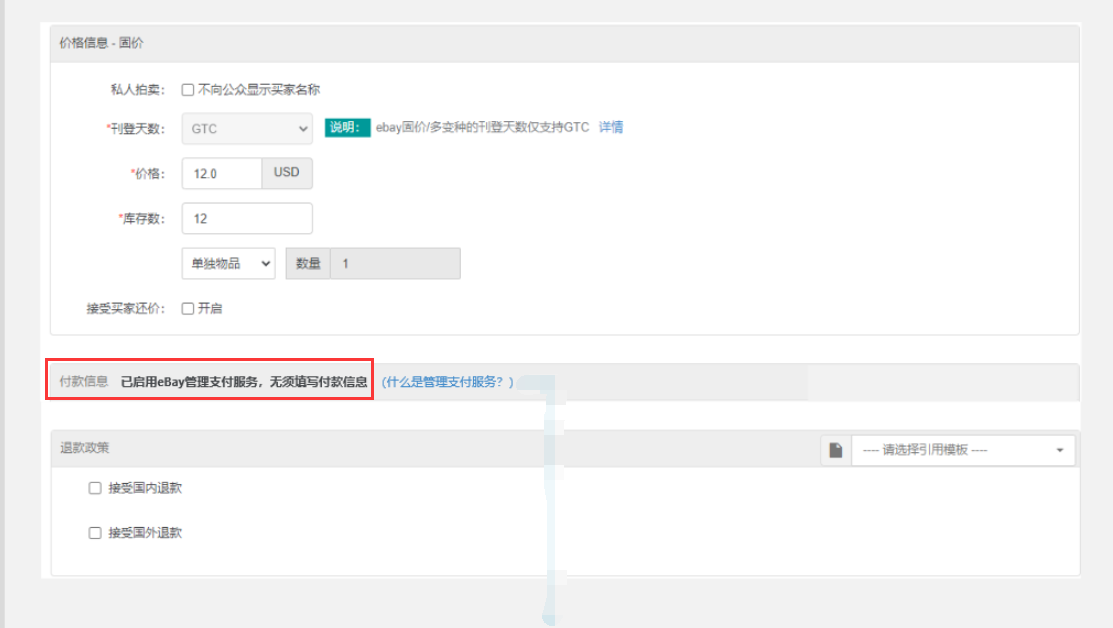Image resolution: width=1113 pixels, height=628 pixels.
Task: Check the 接受国外退款 option
Action: coord(95,533)
